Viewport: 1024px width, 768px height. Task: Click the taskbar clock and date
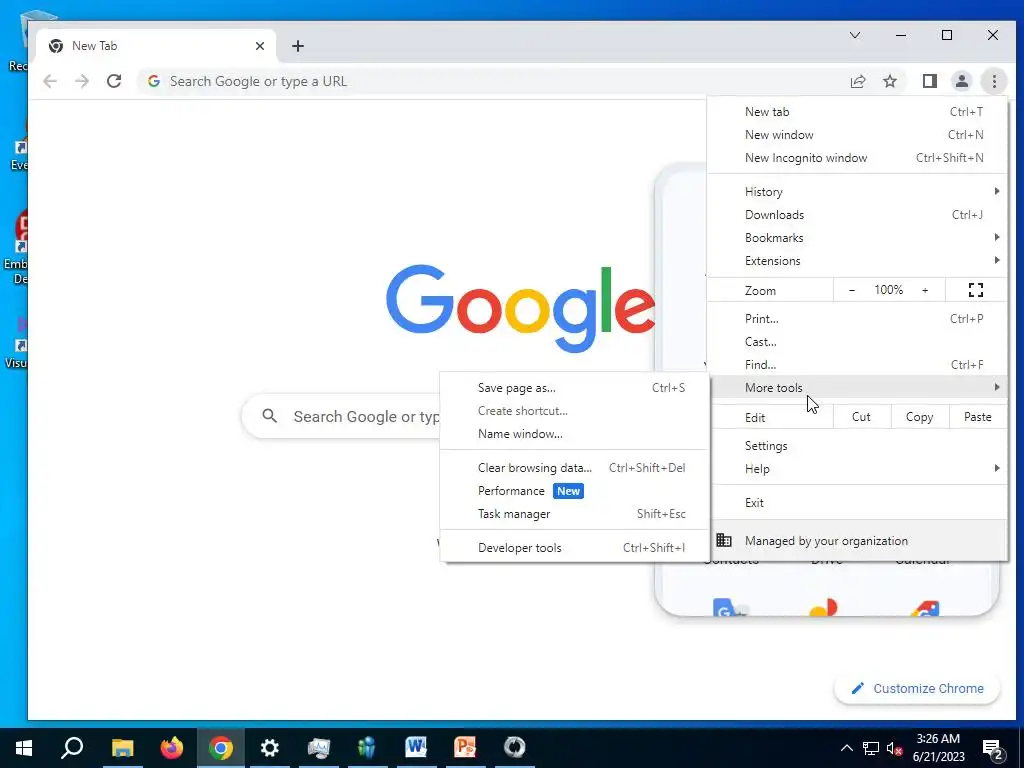[x=938, y=748]
